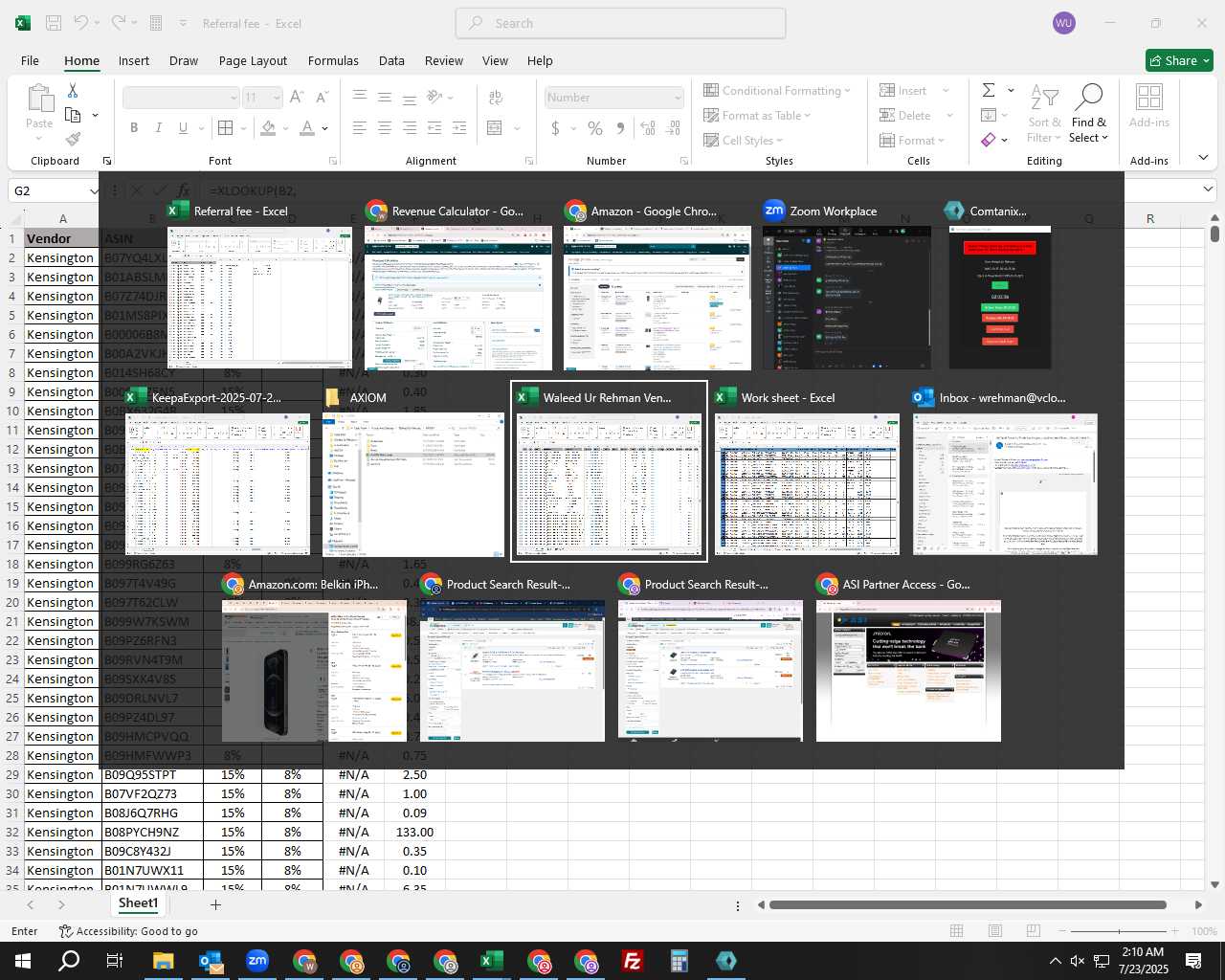Screen dimensions: 1225x980
Task: Open the File menu
Action: click(x=30, y=60)
